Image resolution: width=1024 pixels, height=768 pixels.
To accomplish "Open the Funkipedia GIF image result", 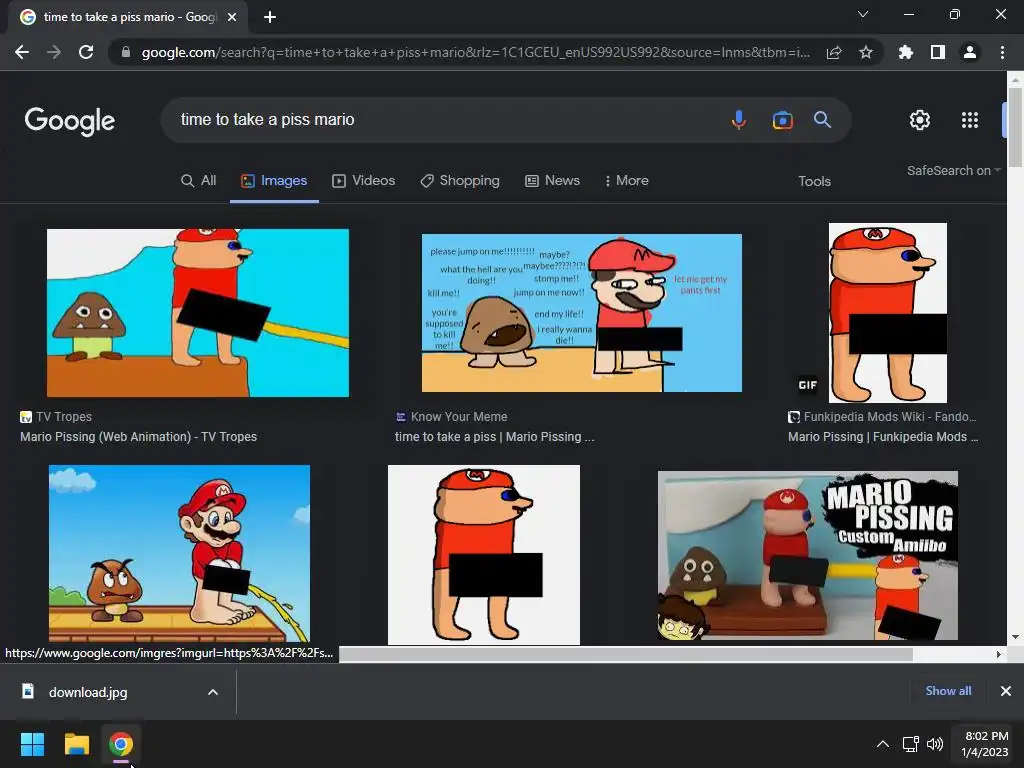I will click(x=888, y=313).
